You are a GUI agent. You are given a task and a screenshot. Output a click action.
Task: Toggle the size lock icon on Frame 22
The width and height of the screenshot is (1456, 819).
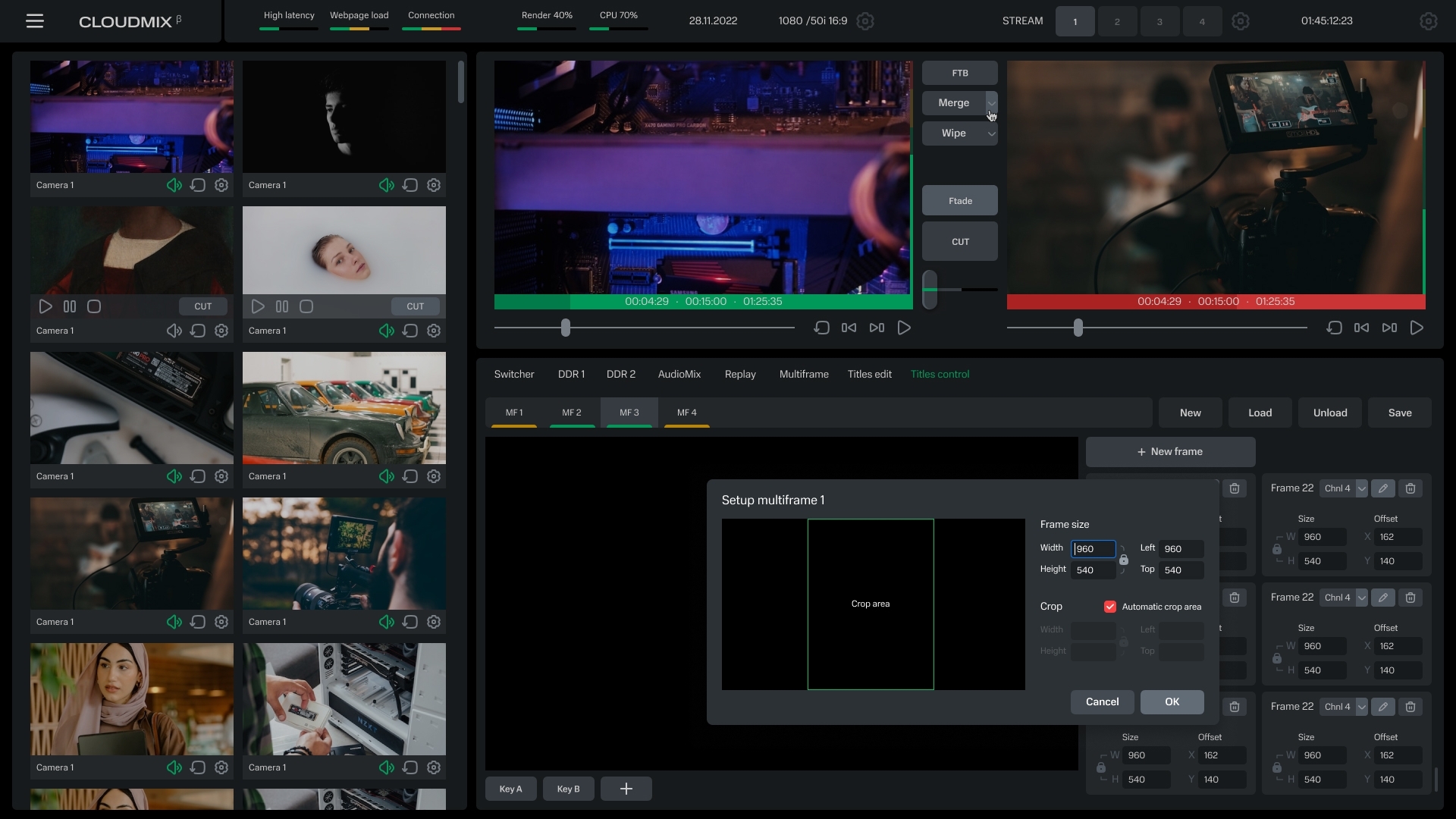pos(1278,550)
